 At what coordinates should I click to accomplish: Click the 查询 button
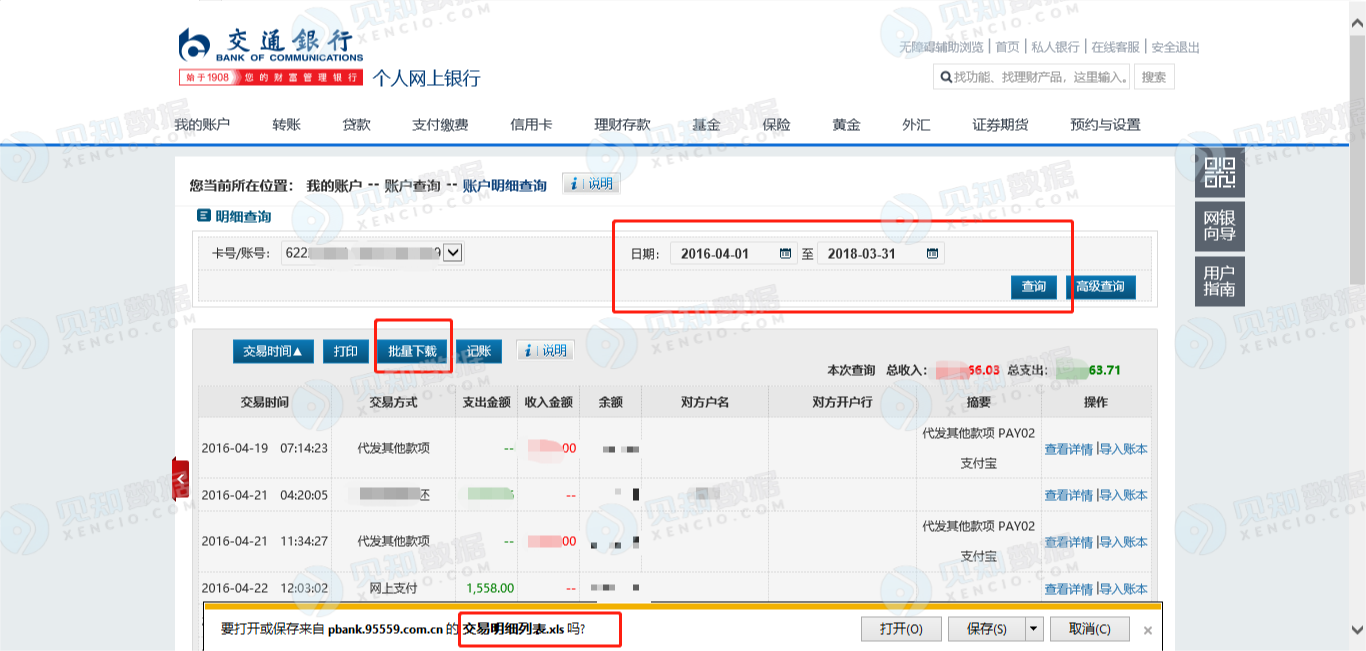pyautogui.click(x=1034, y=287)
